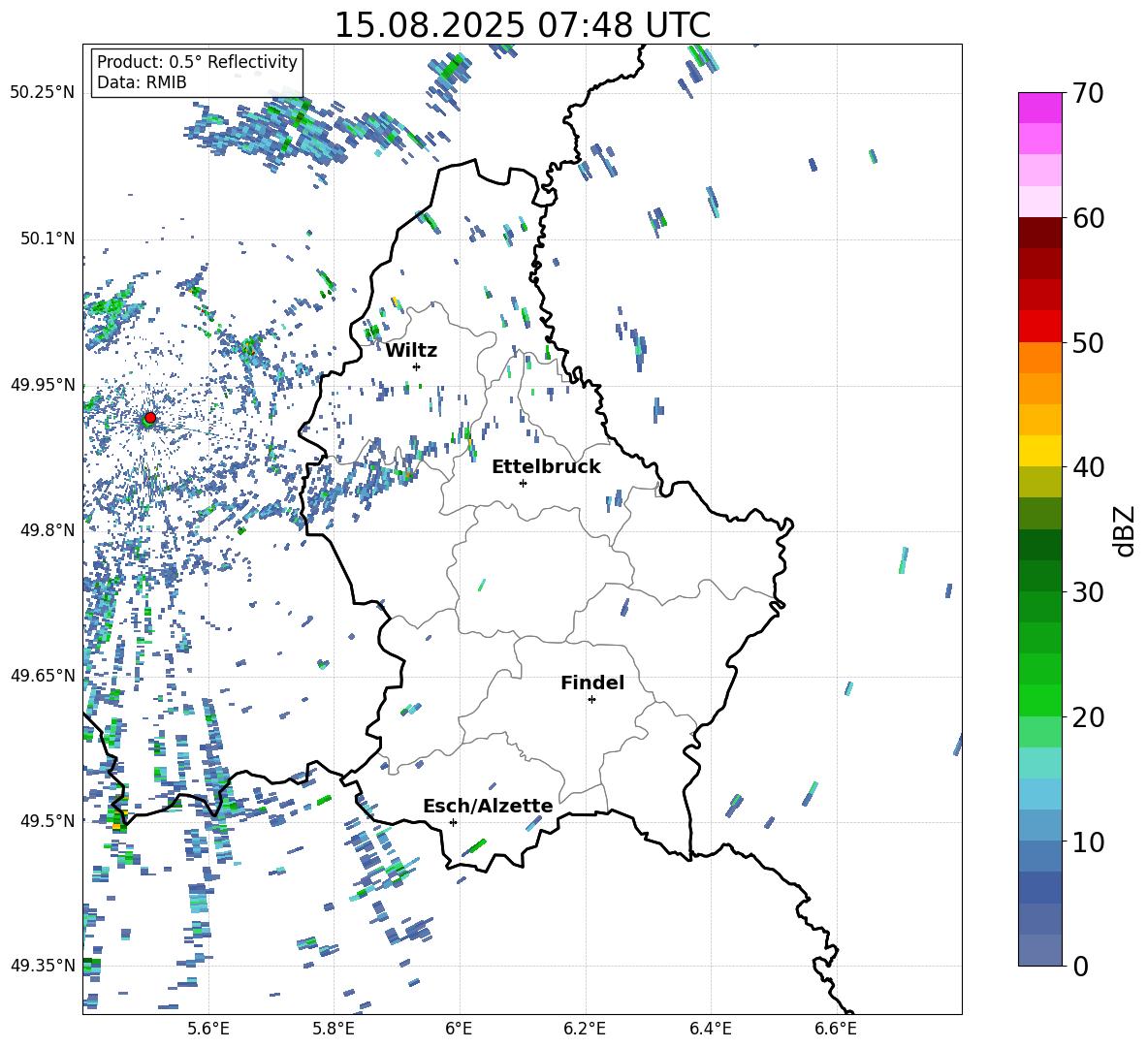Click the 5.8°E longitude label

pos(334,1029)
